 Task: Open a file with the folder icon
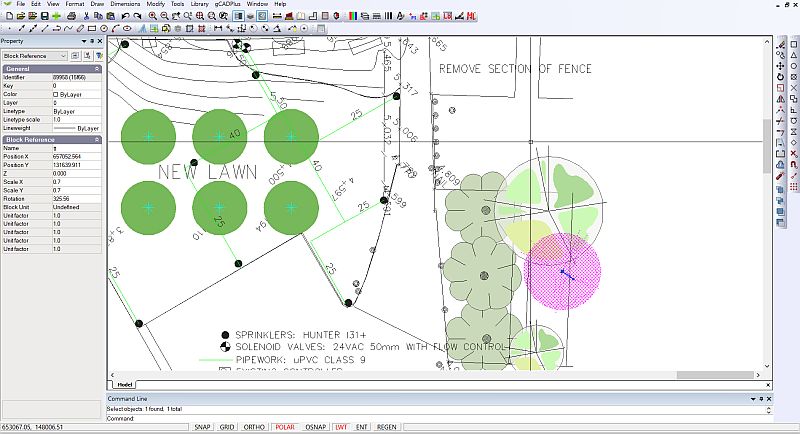[x=21, y=16]
